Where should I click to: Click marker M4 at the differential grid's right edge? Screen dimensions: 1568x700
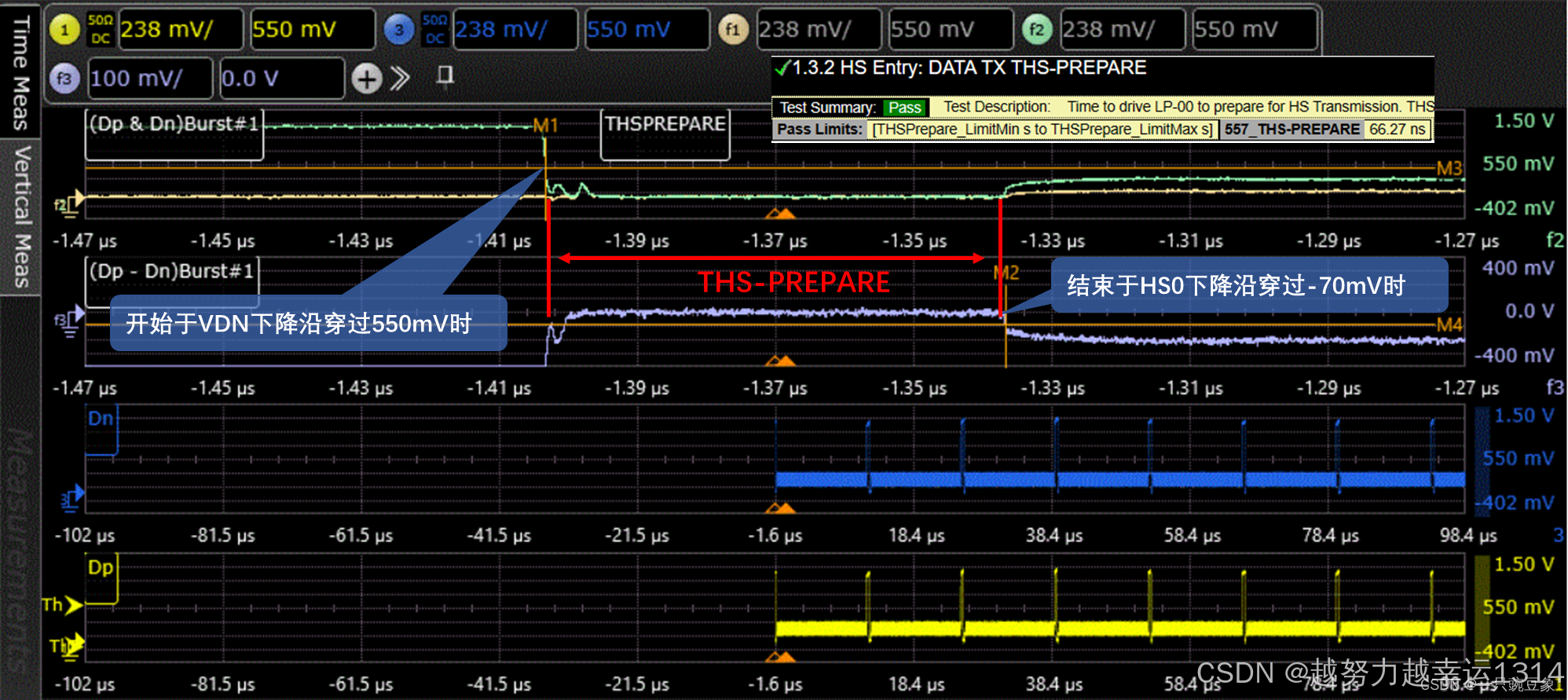coord(1449,324)
